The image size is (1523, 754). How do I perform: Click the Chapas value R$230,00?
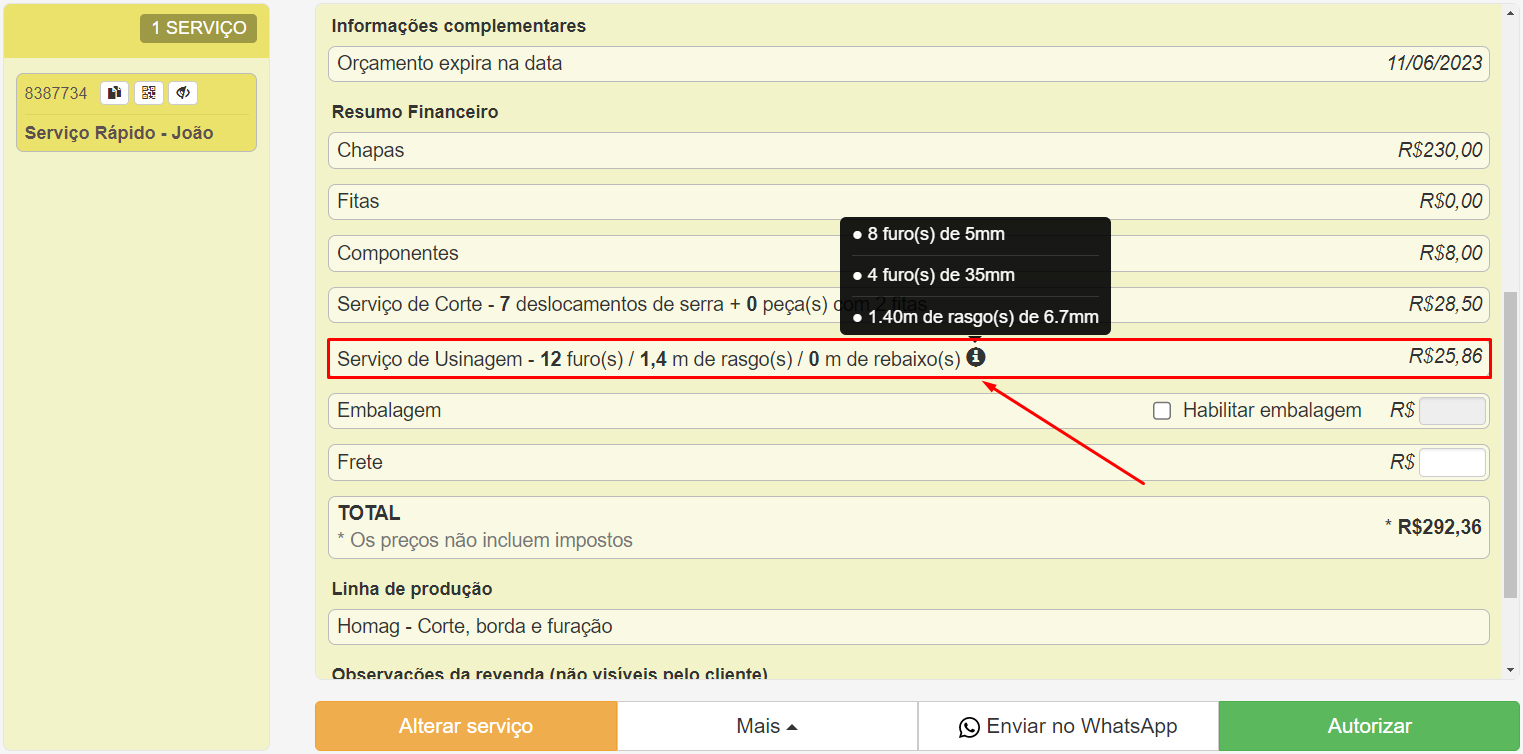[x=1440, y=150]
